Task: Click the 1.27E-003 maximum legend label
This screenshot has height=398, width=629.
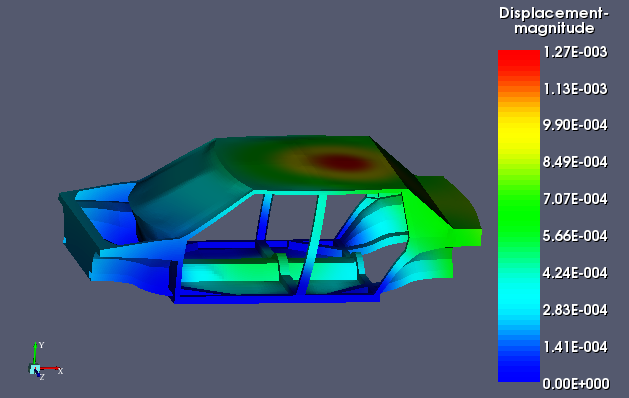Action: (x=575, y=52)
